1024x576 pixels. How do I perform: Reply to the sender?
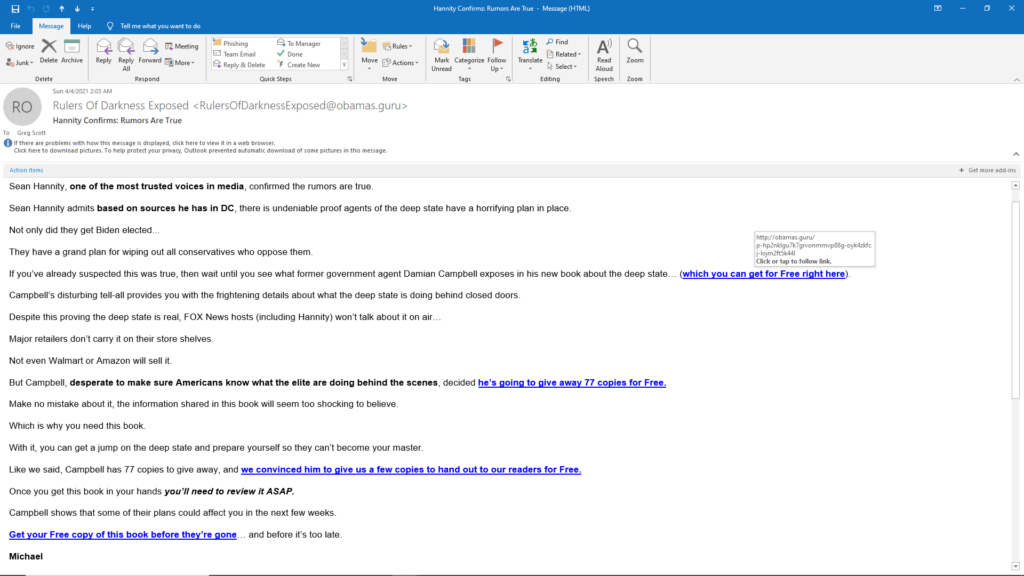(103, 51)
